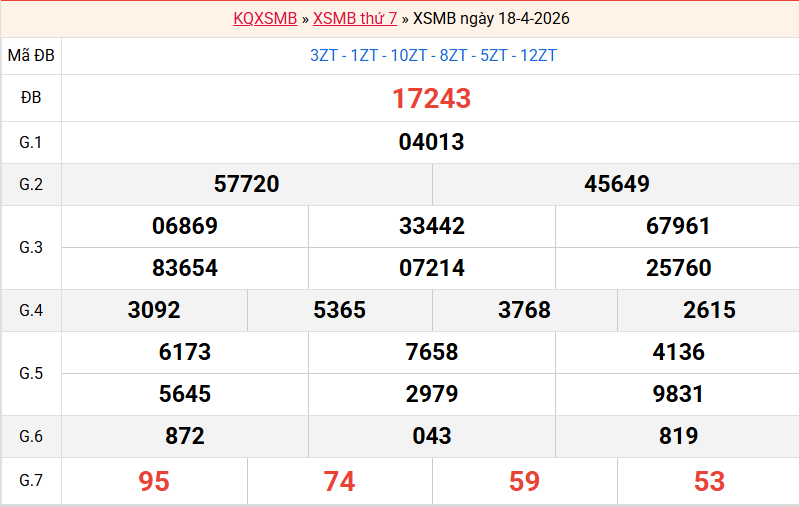The image size is (799, 507).
Task: Click the ĐB row label
Action: [31, 98]
